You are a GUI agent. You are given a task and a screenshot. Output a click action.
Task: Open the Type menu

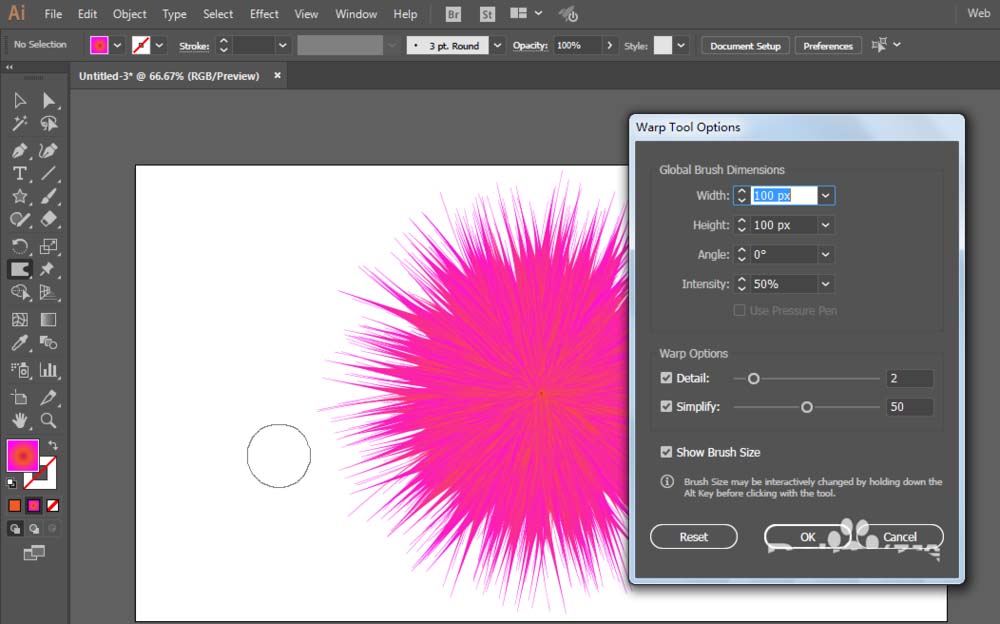[174, 14]
